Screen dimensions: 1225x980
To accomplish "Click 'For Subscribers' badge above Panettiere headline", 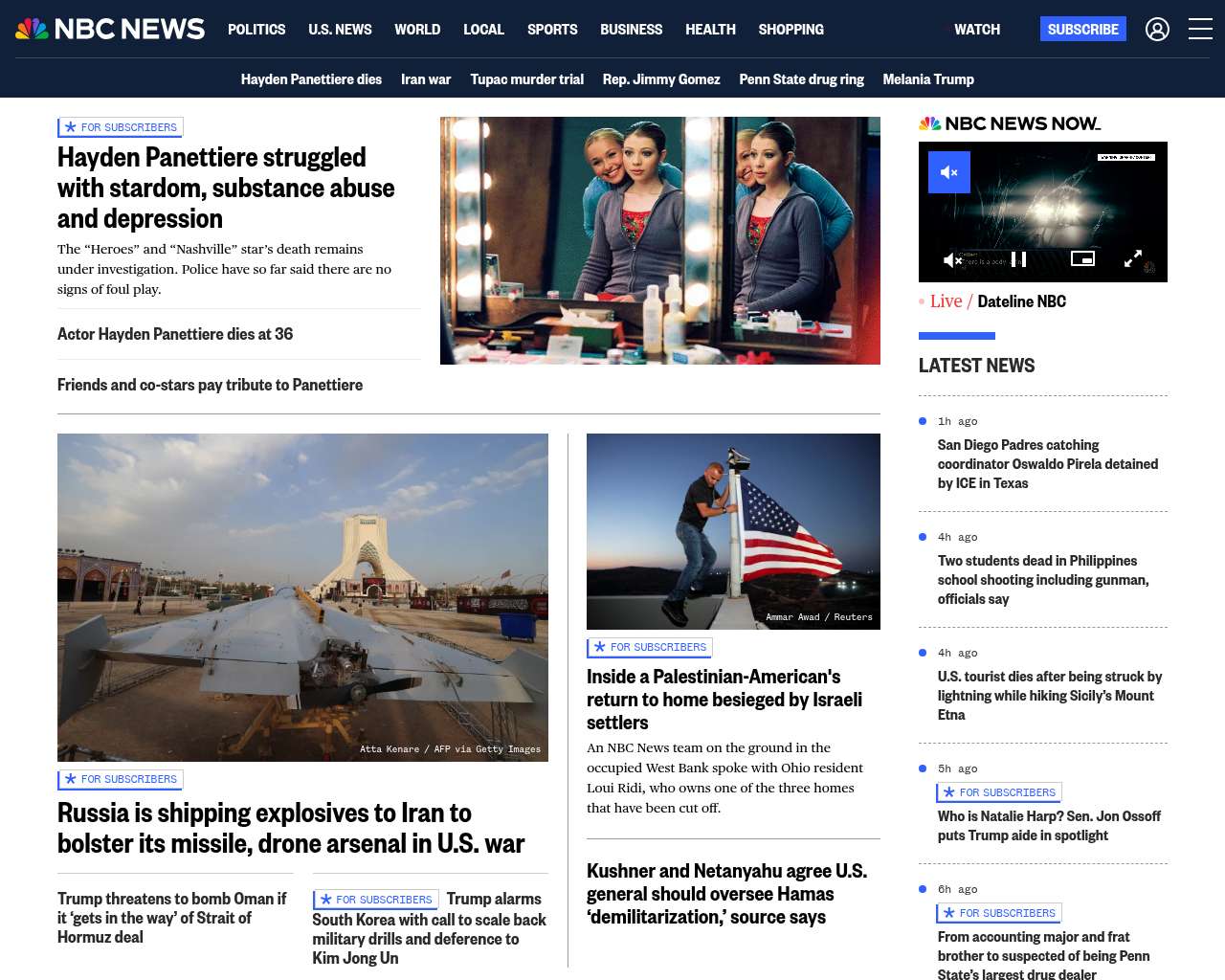I will pyautogui.click(x=121, y=127).
